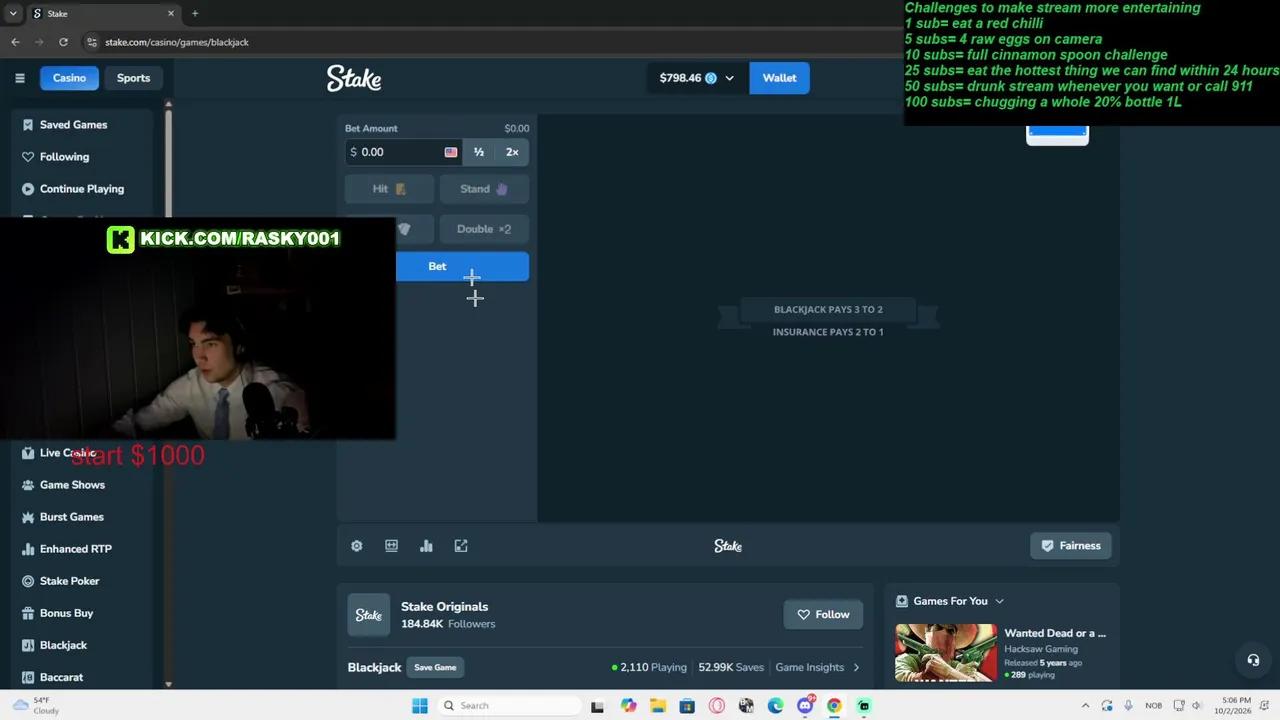Image resolution: width=1280 pixels, height=720 pixels.
Task: Reload the page with the browser refresh icon
Action: (63, 42)
